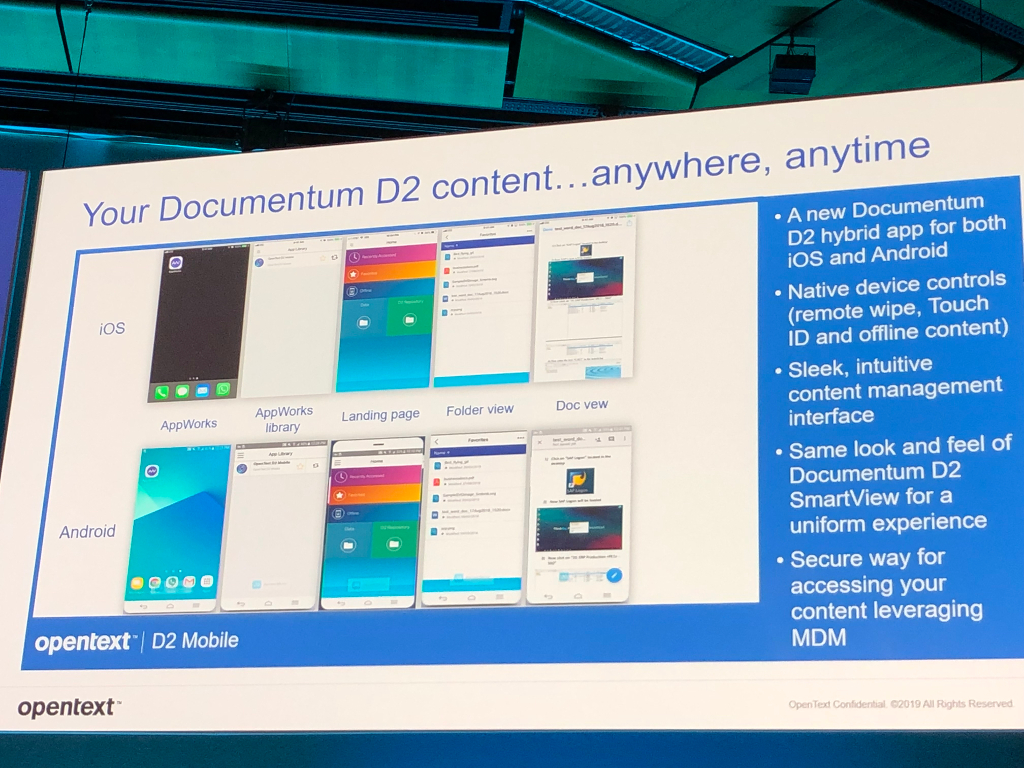Click the Landing page caption
The image size is (1024, 768).
pyautogui.click(x=381, y=415)
